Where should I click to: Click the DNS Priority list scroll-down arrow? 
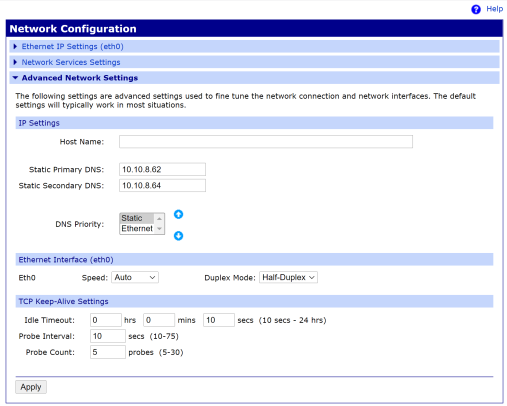coord(159,229)
